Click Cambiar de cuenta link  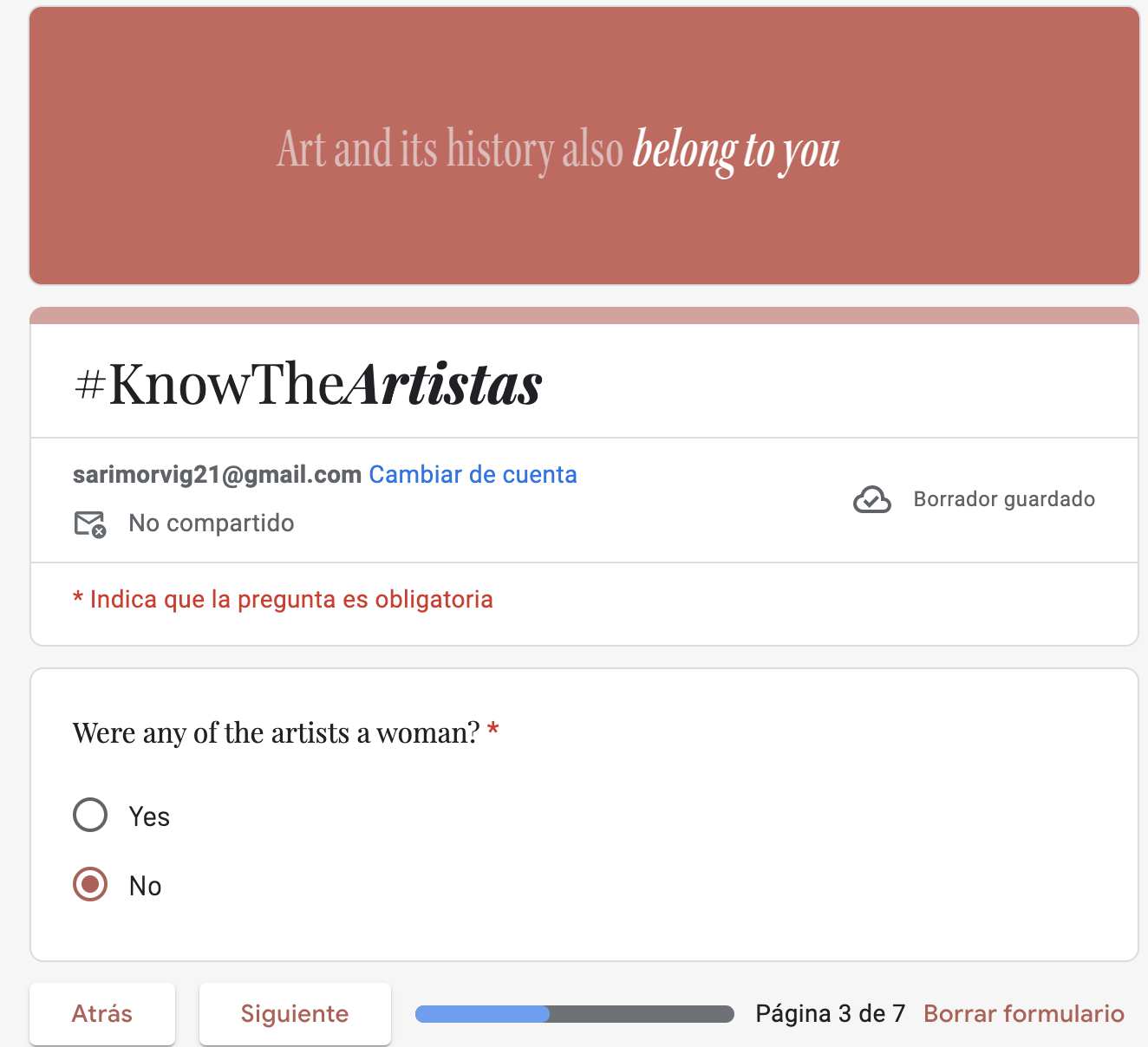473,474
